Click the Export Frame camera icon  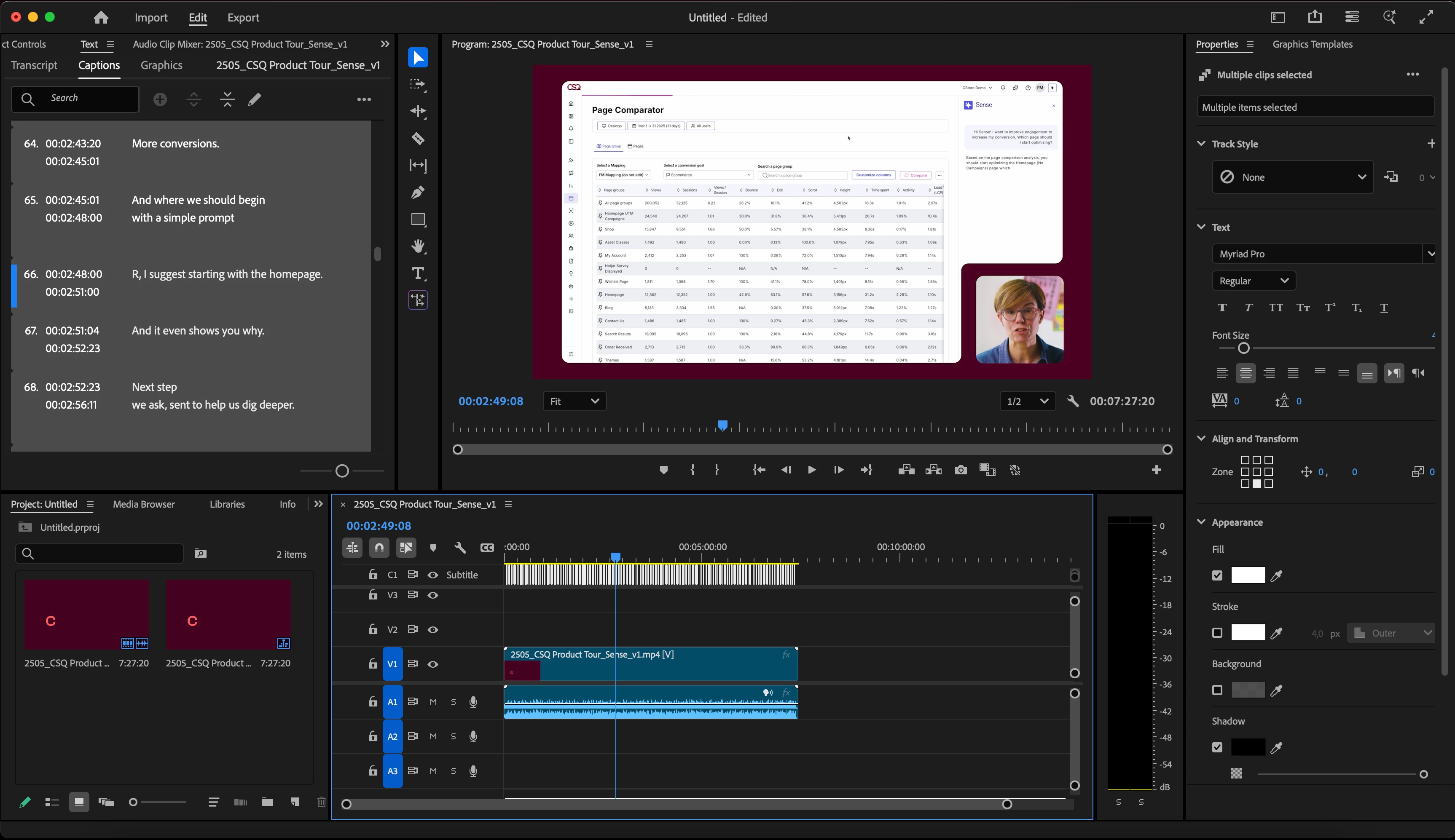click(961, 470)
